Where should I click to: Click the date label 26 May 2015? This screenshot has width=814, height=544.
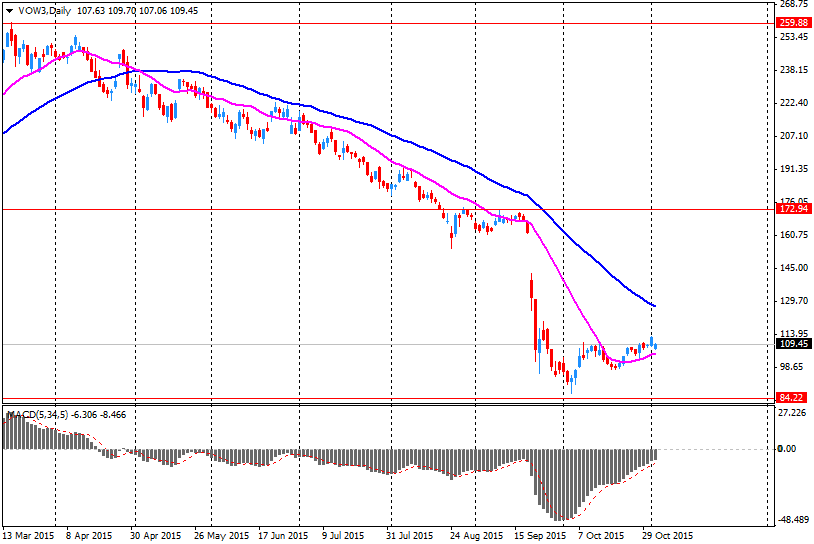[222, 535]
